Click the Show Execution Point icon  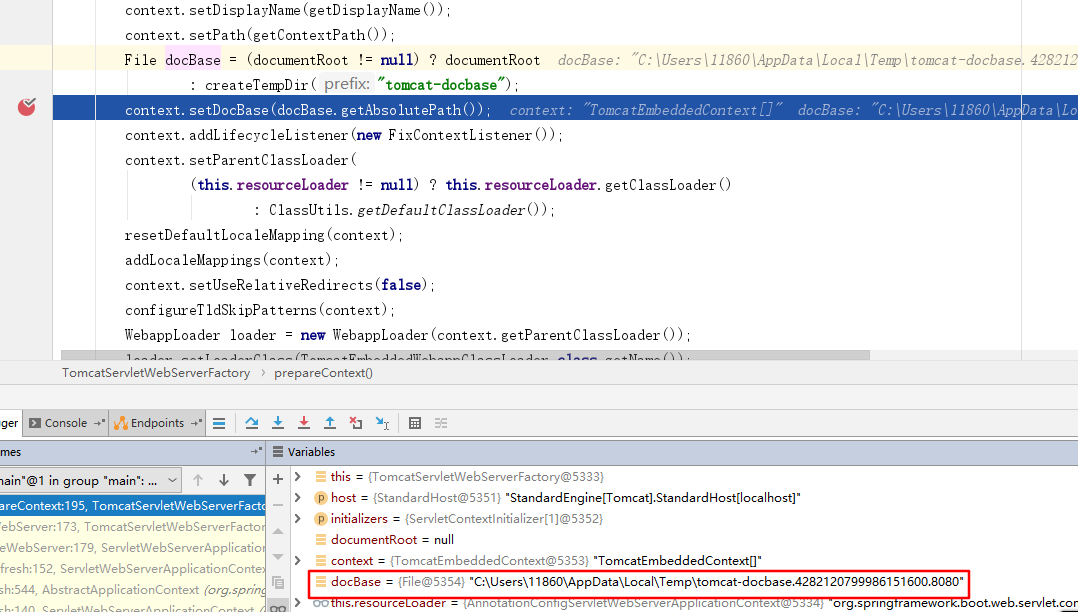pos(219,423)
